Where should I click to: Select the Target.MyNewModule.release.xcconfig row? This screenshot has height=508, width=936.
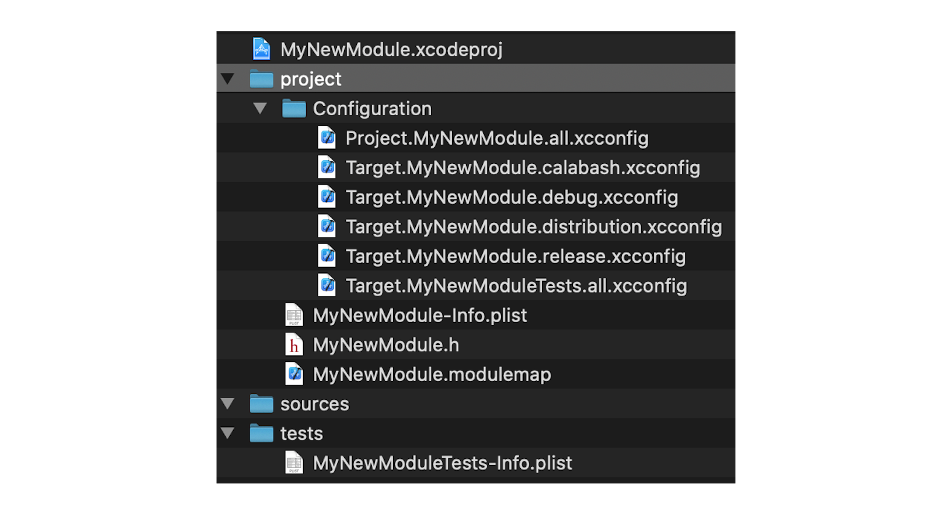(515, 256)
